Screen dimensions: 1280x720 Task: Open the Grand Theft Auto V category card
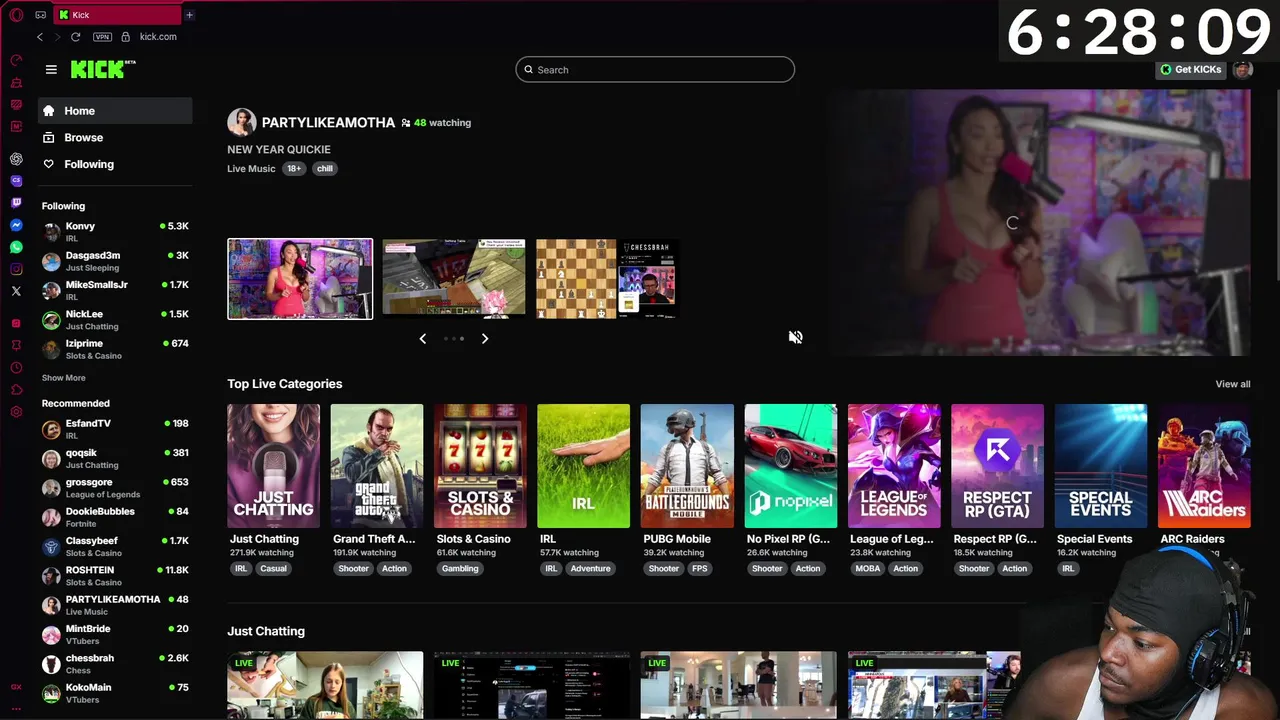pyautogui.click(x=377, y=466)
